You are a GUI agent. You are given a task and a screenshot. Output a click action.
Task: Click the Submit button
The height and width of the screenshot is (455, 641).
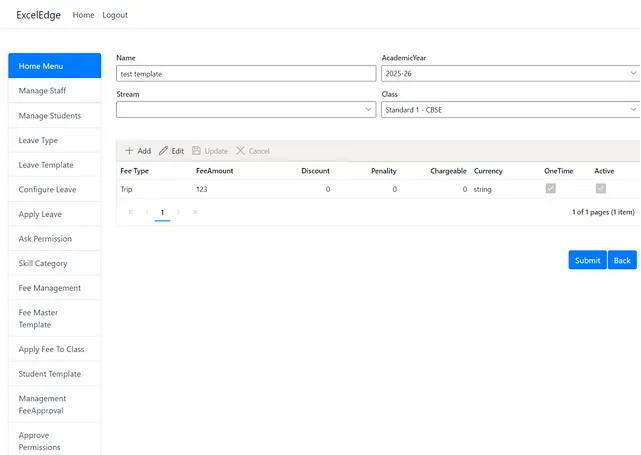[587, 260]
